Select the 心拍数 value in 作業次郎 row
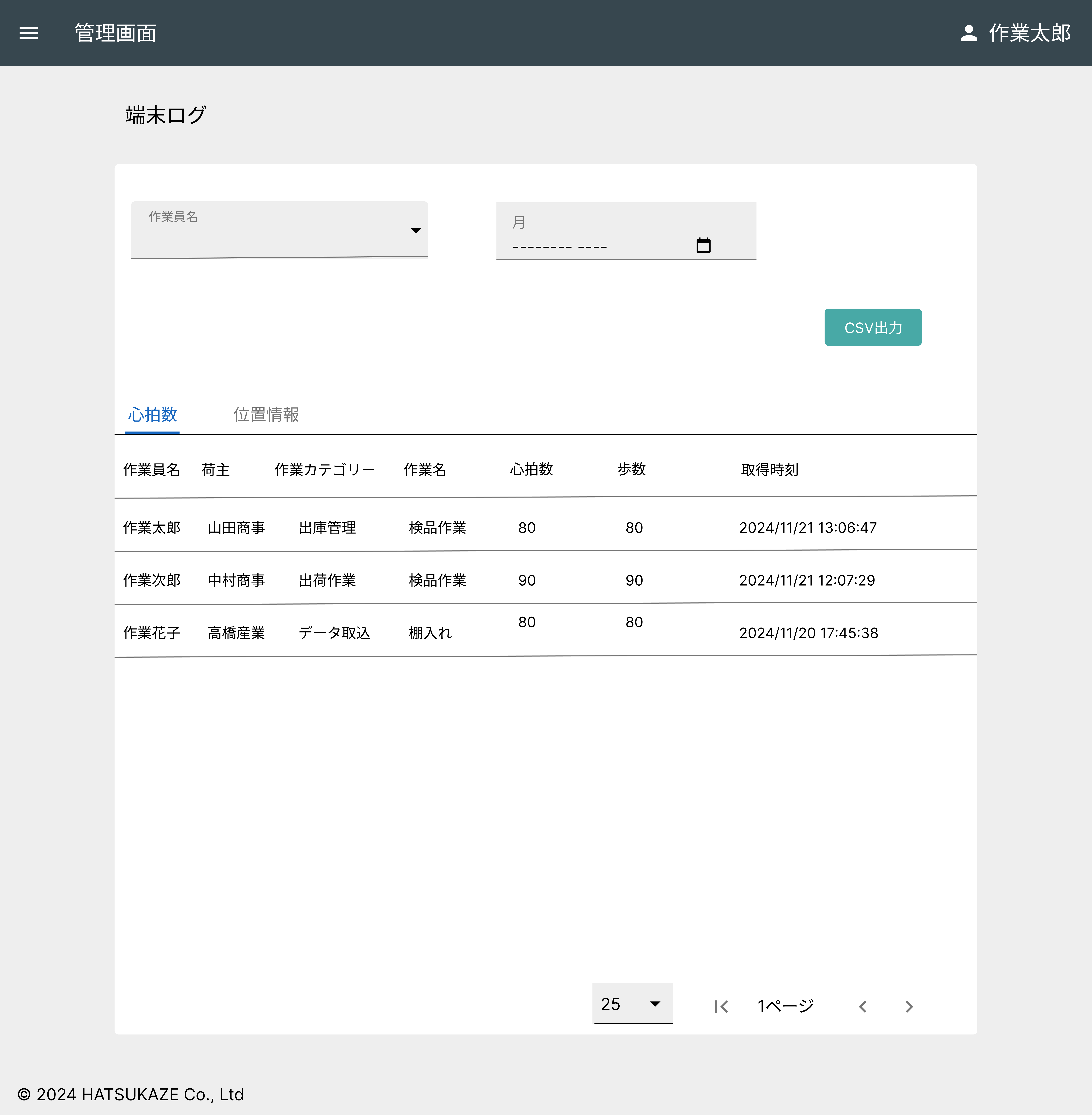 (x=527, y=581)
